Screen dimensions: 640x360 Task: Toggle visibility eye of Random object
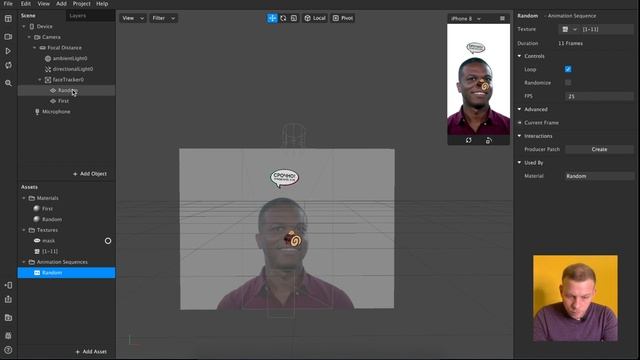click(53, 90)
